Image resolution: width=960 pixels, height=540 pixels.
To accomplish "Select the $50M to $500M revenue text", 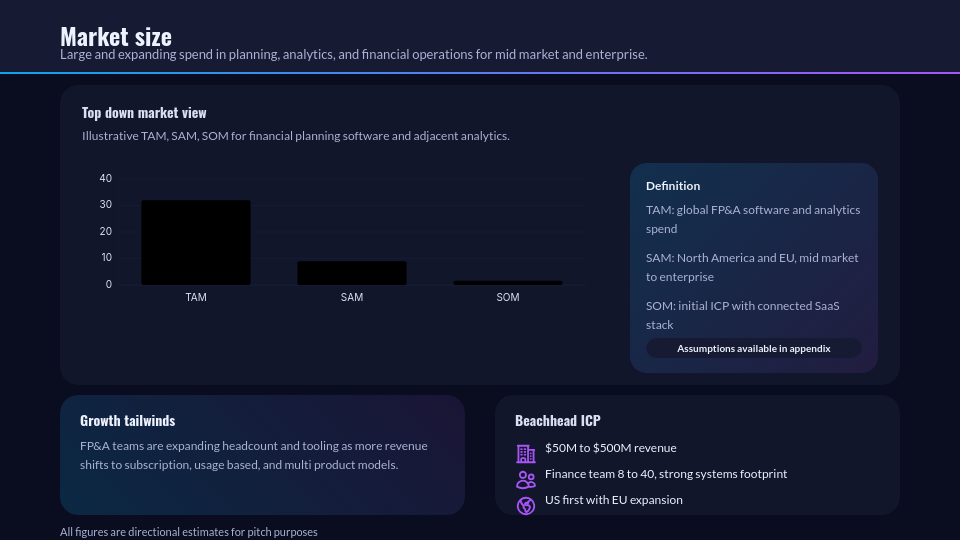I will [x=610, y=448].
